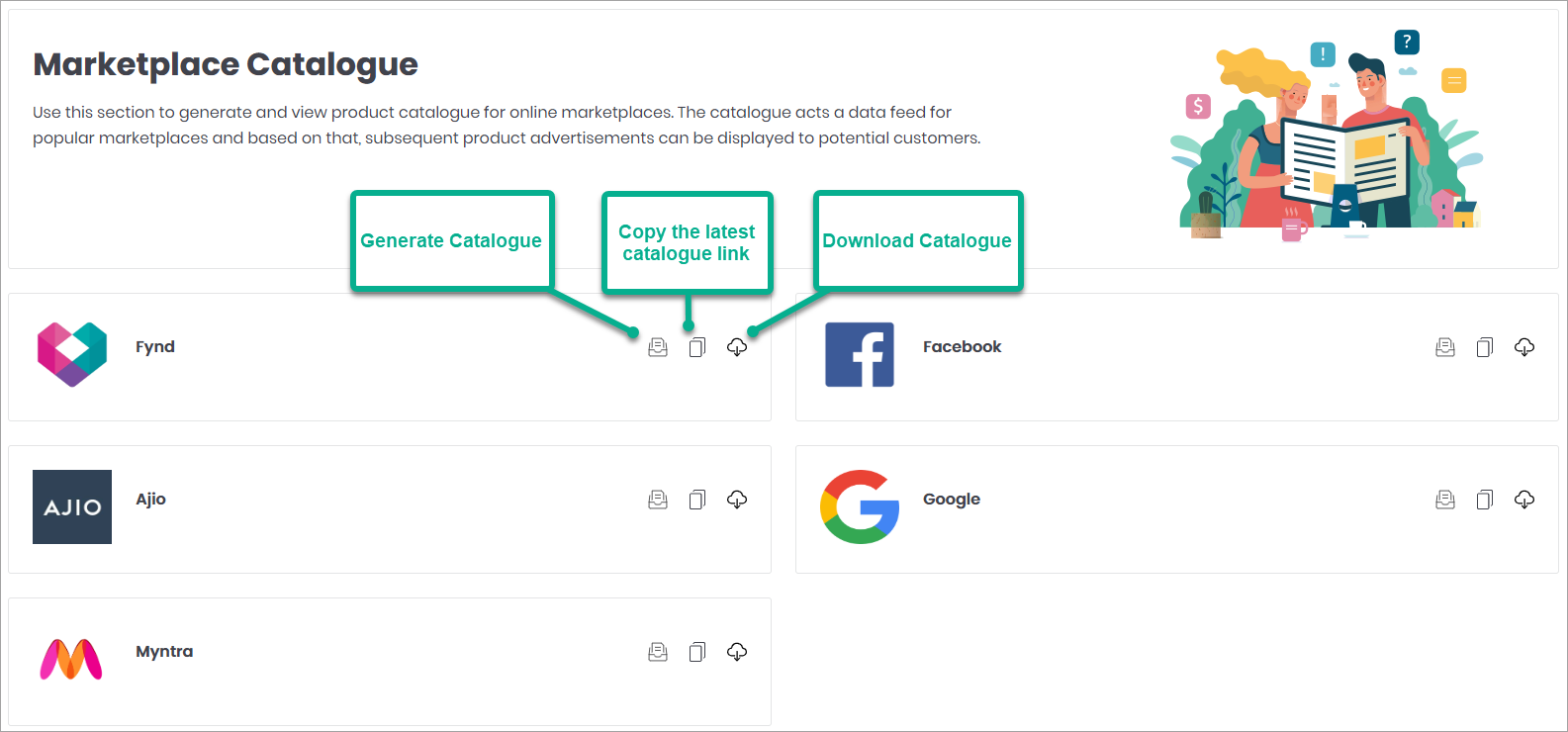Generate catalogue for Myntra
This screenshot has width=1568, height=732.
coord(658,652)
